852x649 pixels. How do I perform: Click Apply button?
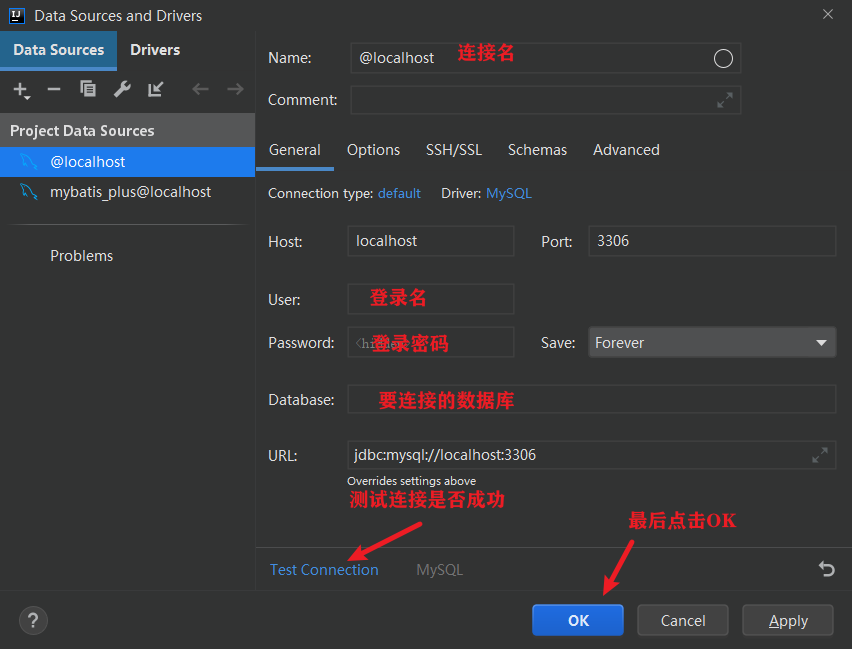(x=788, y=620)
